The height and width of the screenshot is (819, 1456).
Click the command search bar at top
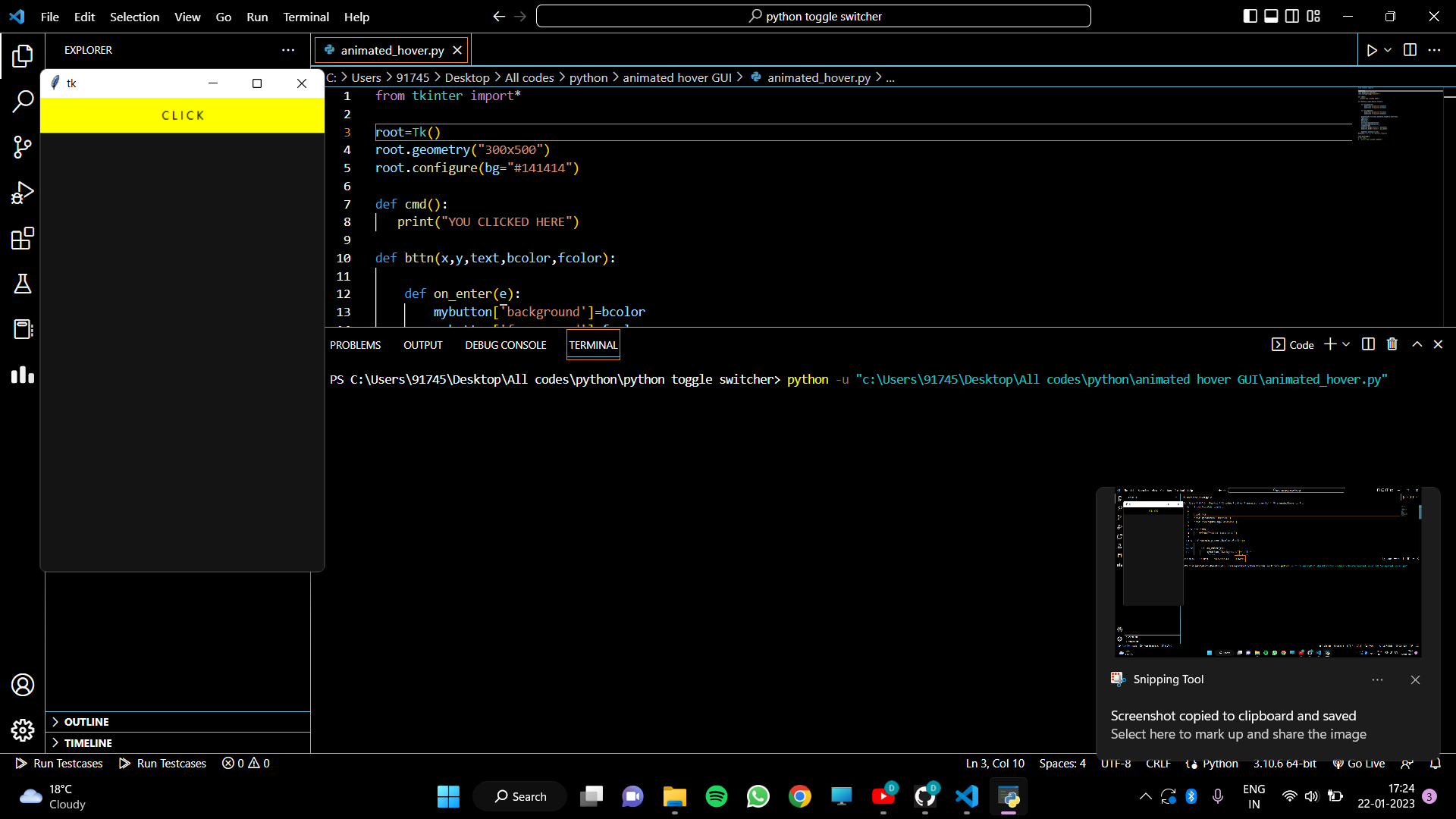pos(814,16)
